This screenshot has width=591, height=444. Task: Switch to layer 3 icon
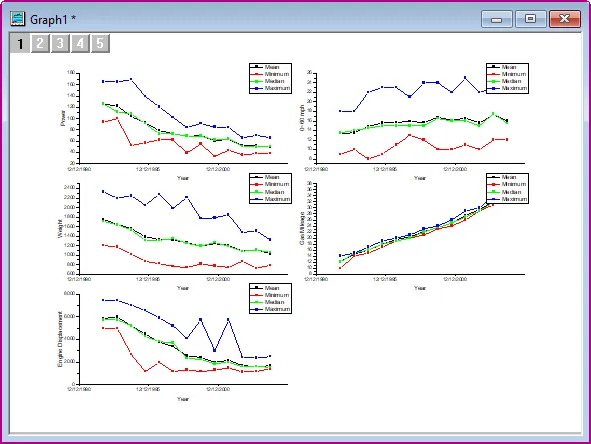pyautogui.click(x=60, y=43)
